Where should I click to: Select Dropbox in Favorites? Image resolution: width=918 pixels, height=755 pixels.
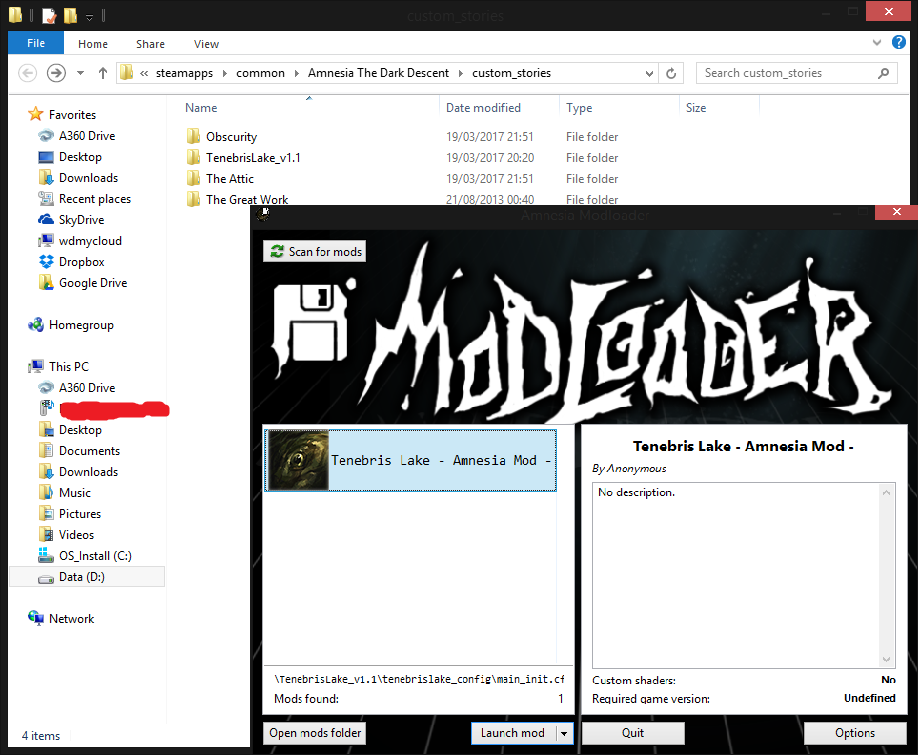(81, 262)
